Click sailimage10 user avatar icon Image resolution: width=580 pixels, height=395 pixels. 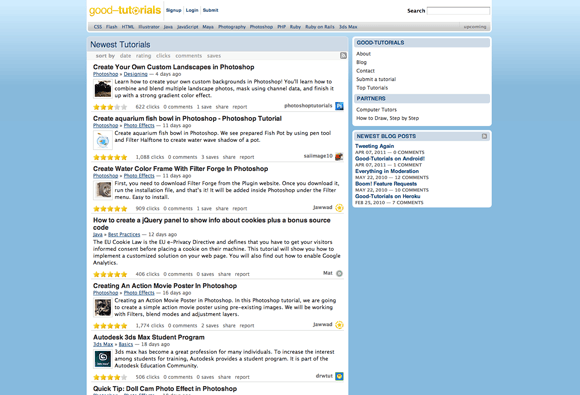339,156
